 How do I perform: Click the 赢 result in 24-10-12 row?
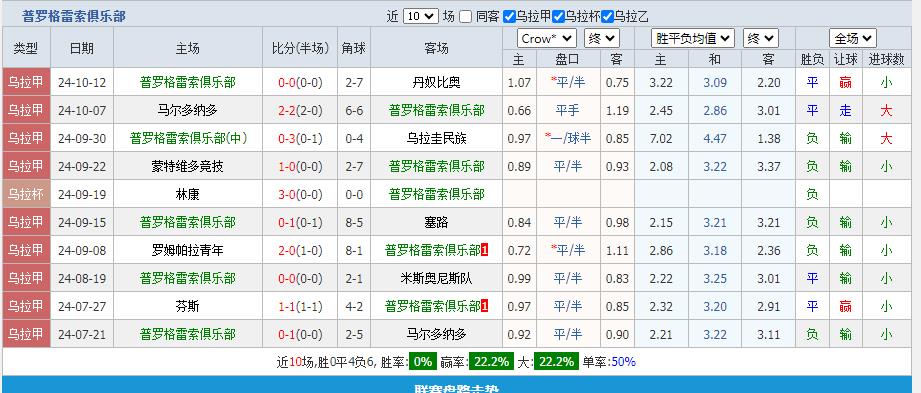845,82
